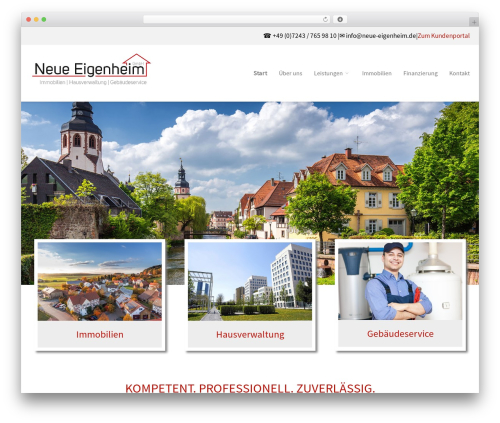Expand the Leistungen dropdown chevron
This screenshot has height=423, width=500.
[347, 73]
